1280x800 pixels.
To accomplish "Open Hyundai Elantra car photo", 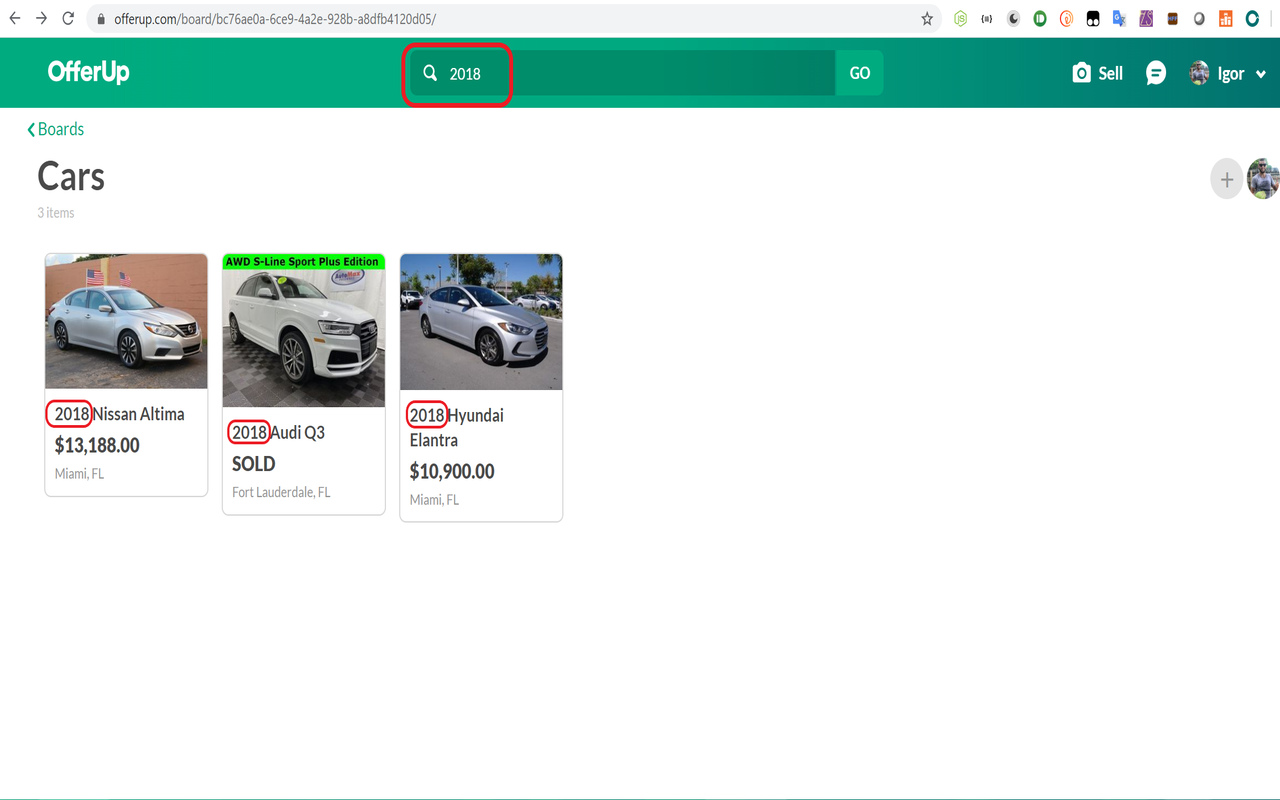I will [x=481, y=322].
